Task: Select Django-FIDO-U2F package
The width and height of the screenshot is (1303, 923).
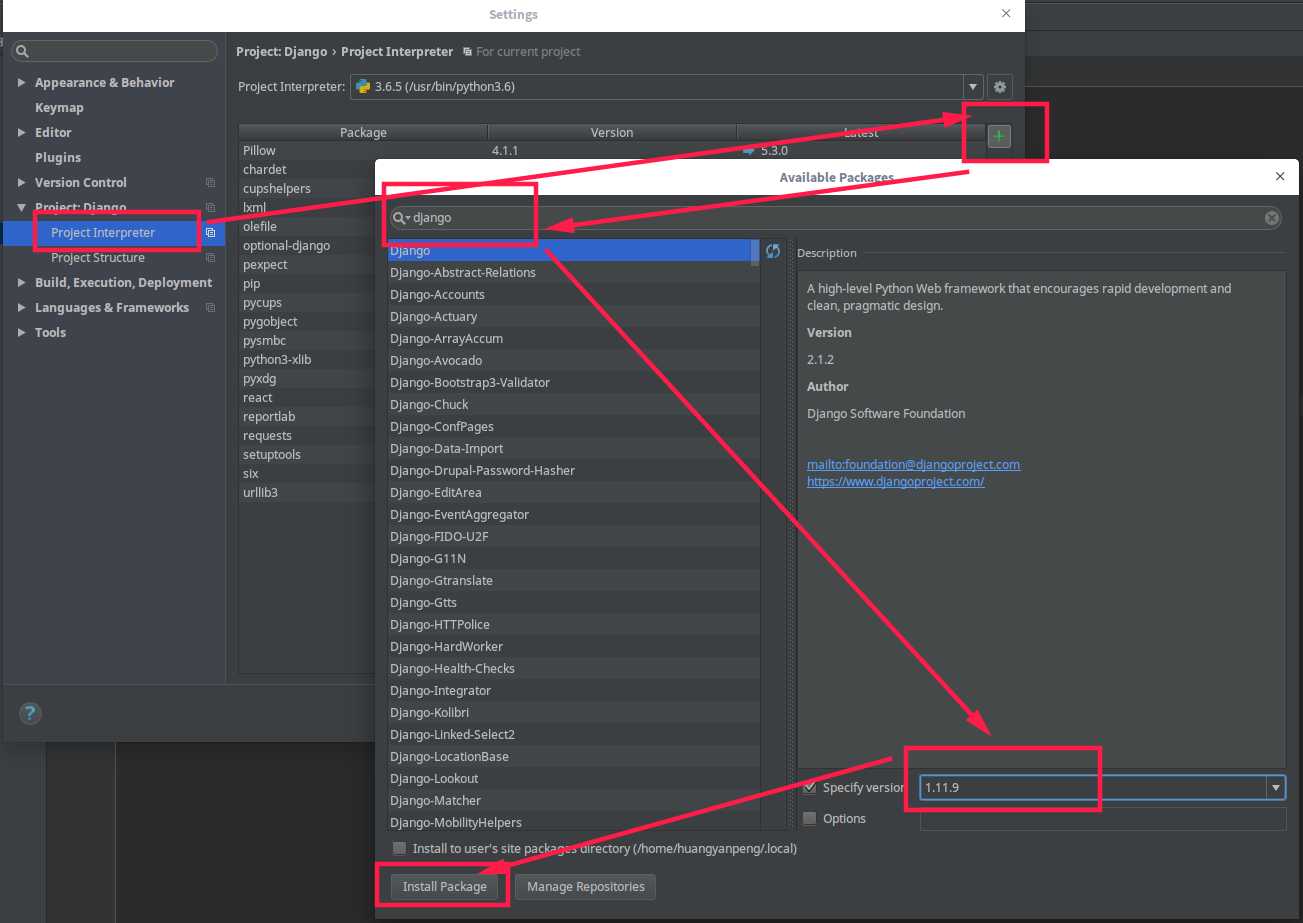Action: (x=573, y=537)
